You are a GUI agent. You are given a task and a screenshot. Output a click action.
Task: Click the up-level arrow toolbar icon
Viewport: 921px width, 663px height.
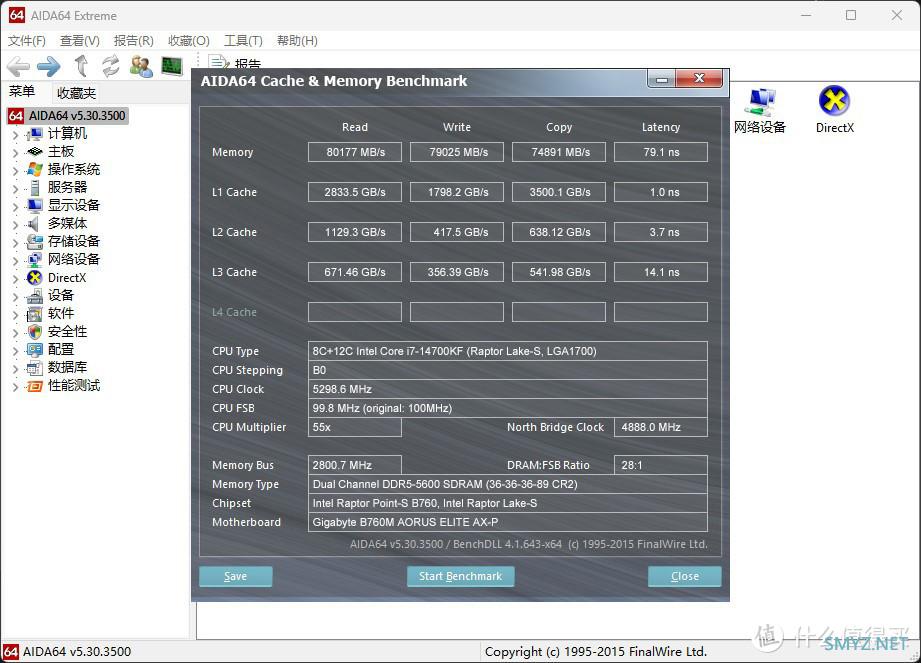click(81, 66)
